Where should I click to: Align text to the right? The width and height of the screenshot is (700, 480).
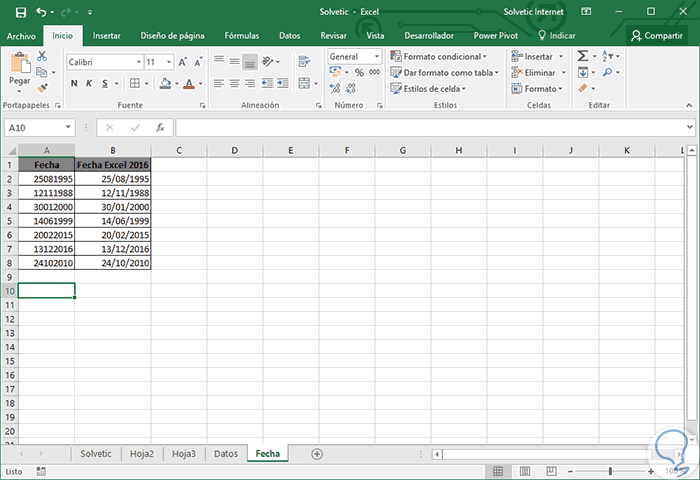[x=250, y=83]
